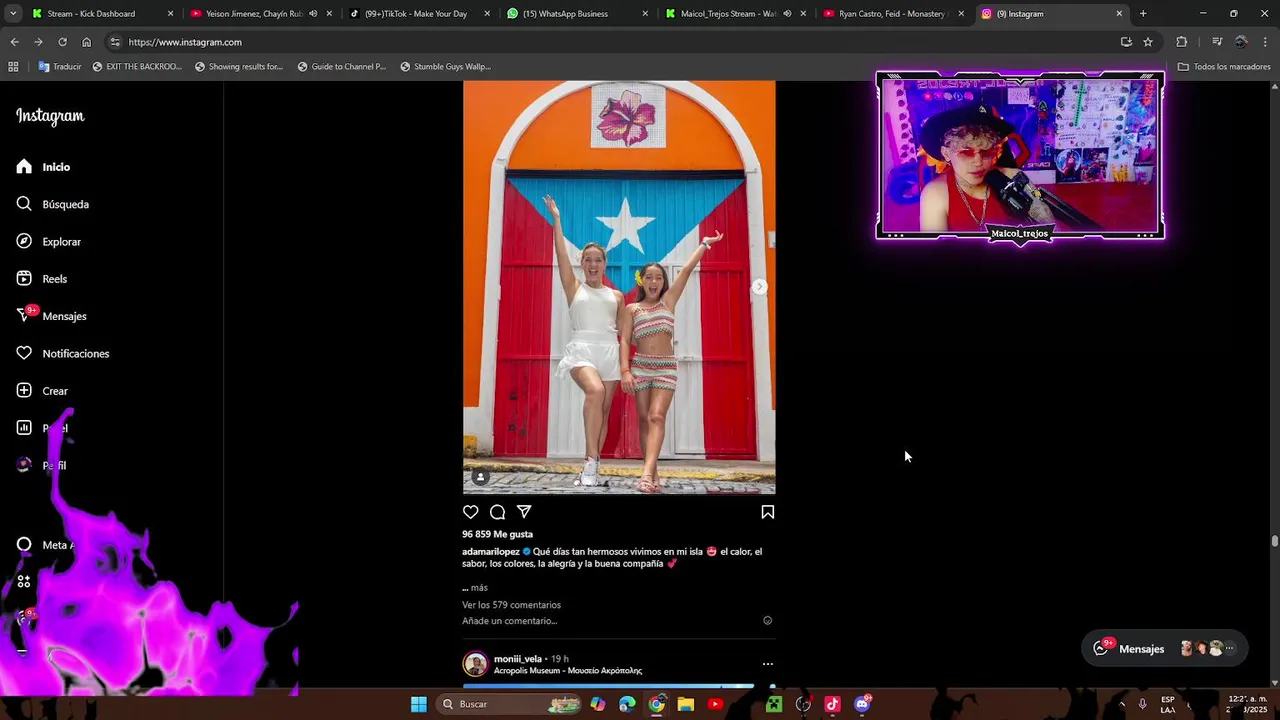Open moniii_vela avatar story
Viewport: 1280px width, 720px height.
pos(475,664)
